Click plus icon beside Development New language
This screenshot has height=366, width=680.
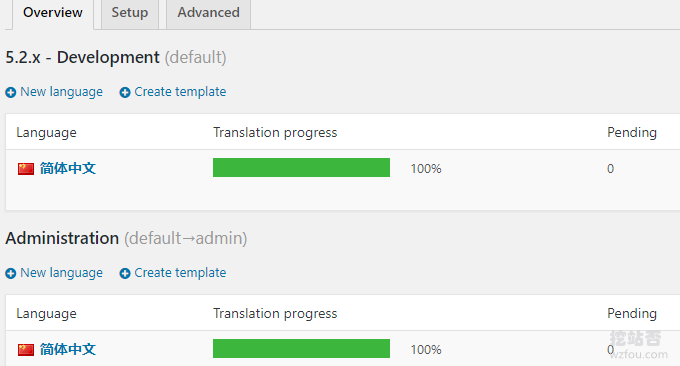(11, 92)
